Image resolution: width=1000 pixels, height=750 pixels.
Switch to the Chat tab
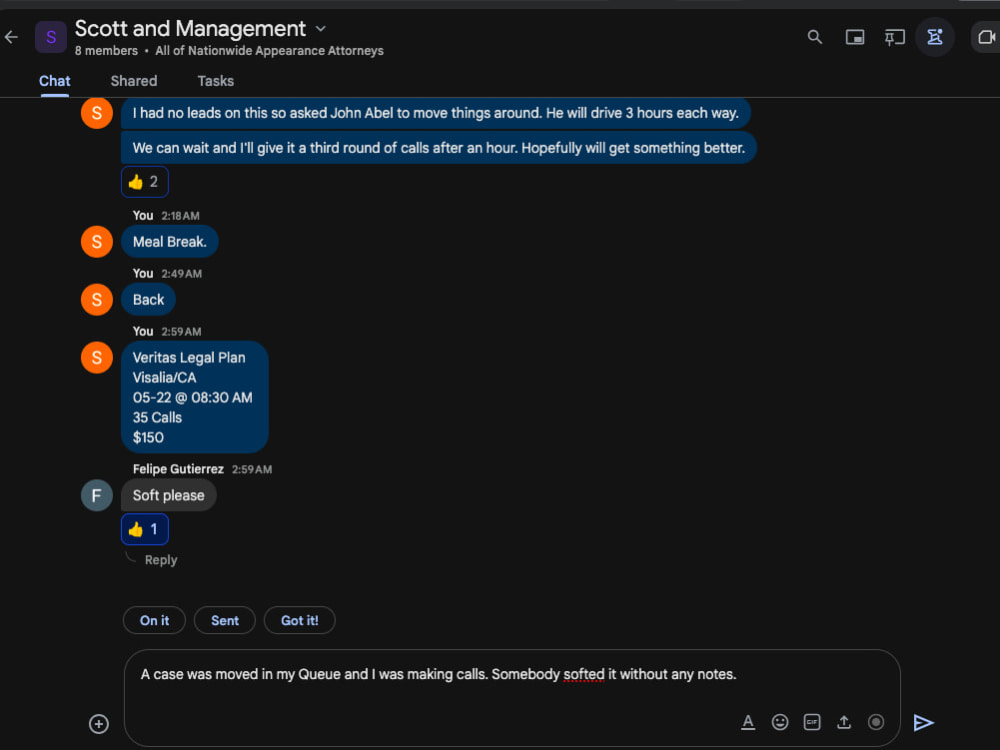55,81
